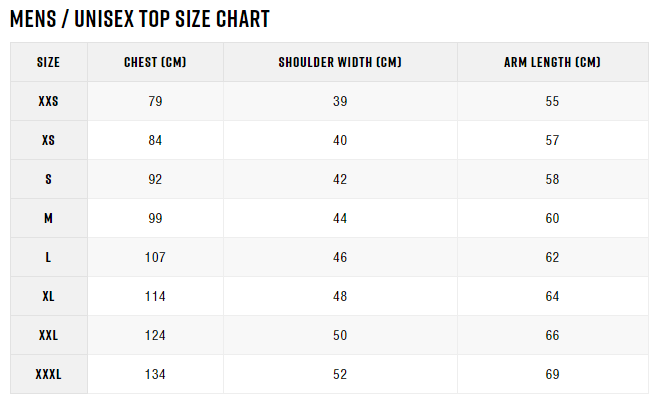Select the XL size row label

[x=48, y=296]
